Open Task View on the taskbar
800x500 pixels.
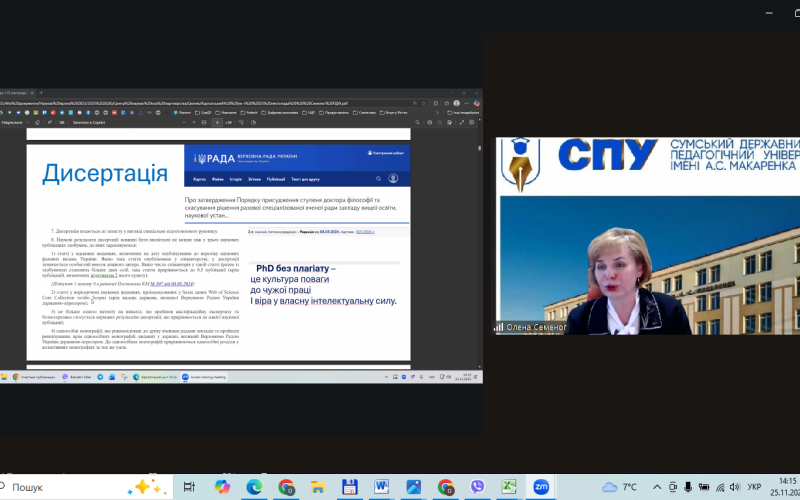pyautogui.click(x=189, y=486)
